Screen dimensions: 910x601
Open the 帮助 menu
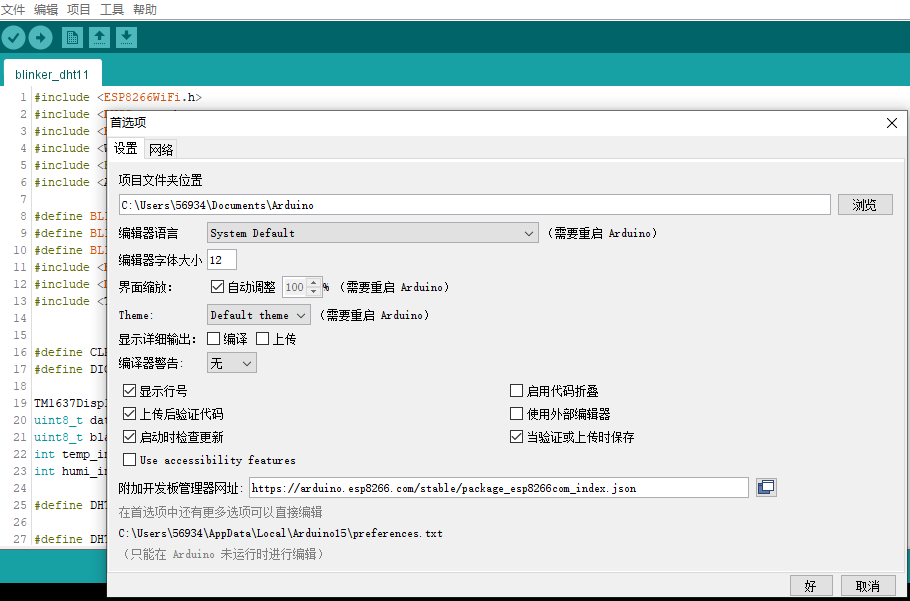(145, 9)
